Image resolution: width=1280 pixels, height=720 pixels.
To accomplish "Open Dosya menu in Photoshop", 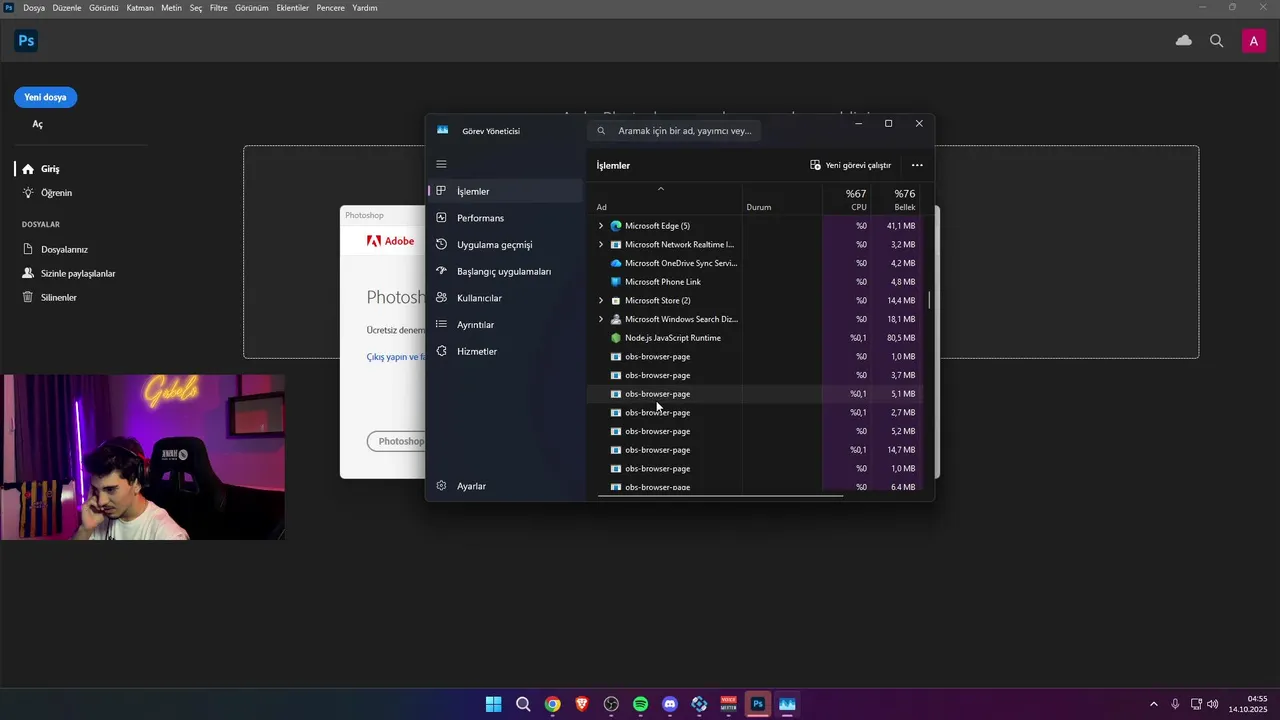I will point(34,8).
